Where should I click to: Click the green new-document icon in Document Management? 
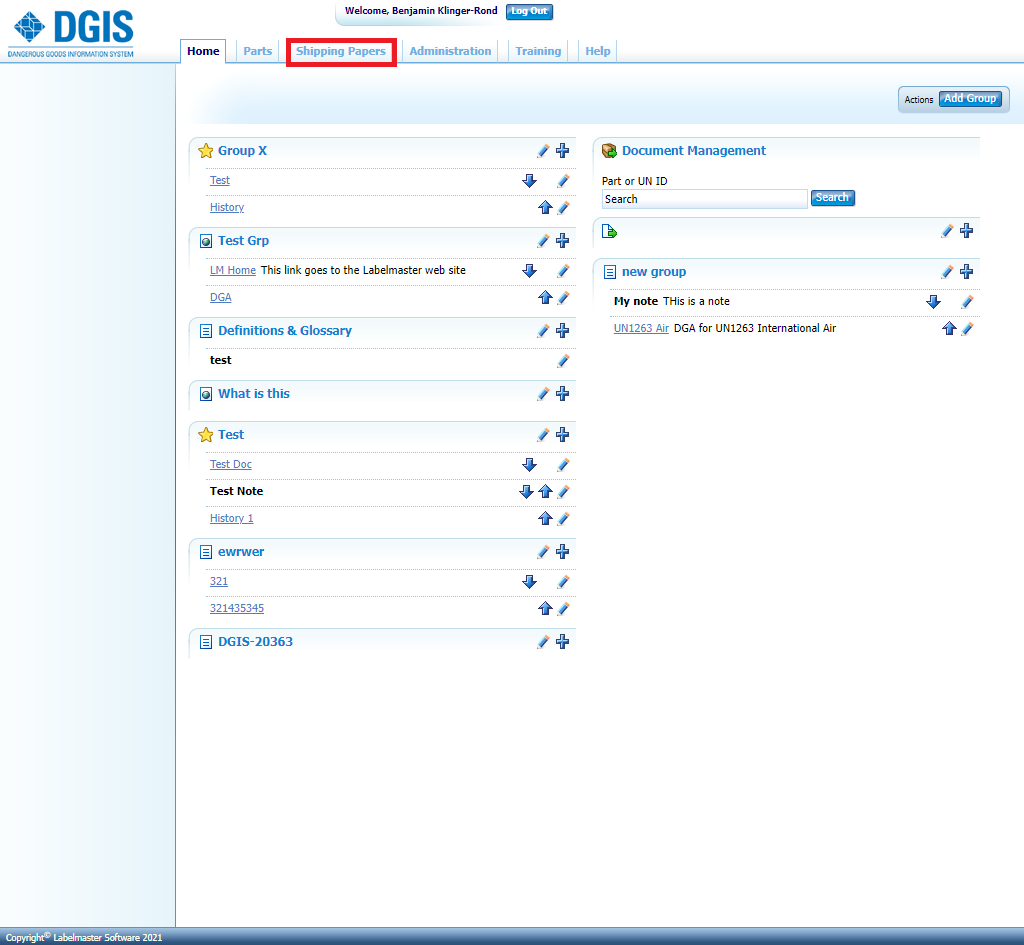610,231
